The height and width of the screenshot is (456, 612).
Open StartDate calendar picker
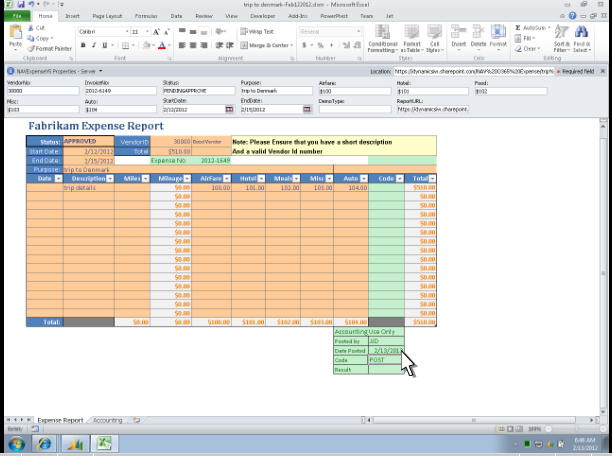tap(229, 110)
